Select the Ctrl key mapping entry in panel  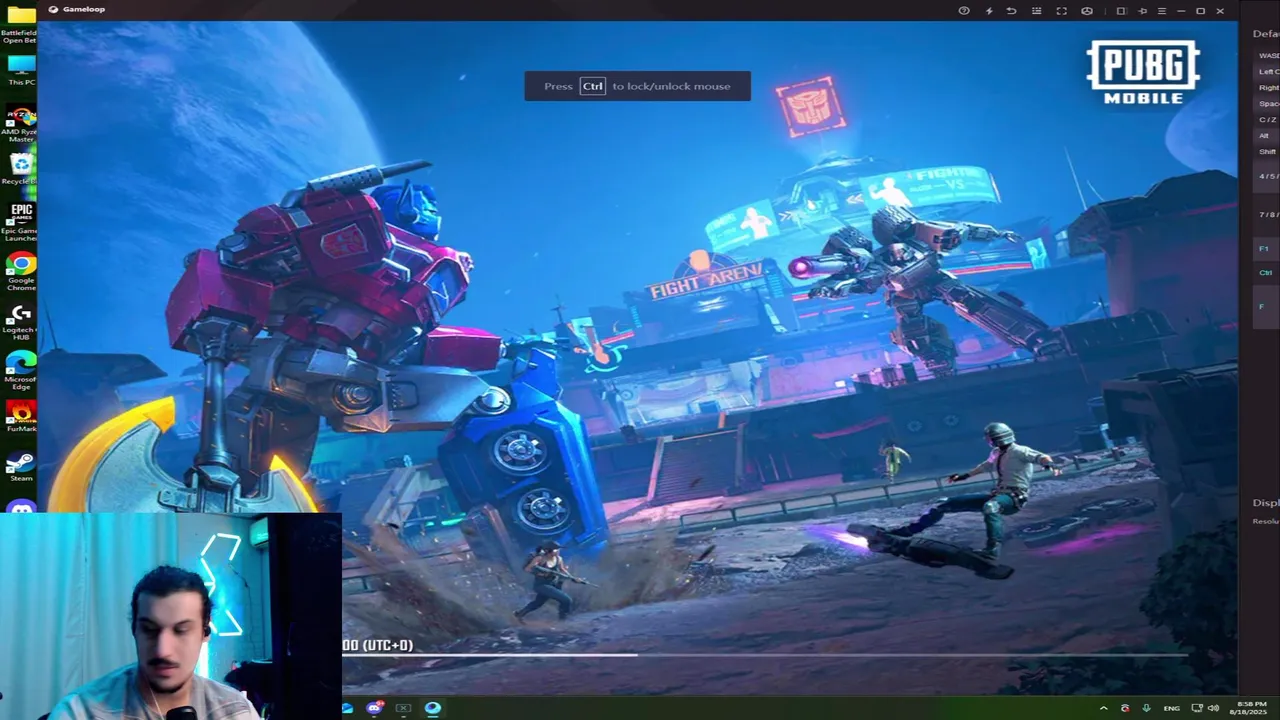pos(1266,272)
